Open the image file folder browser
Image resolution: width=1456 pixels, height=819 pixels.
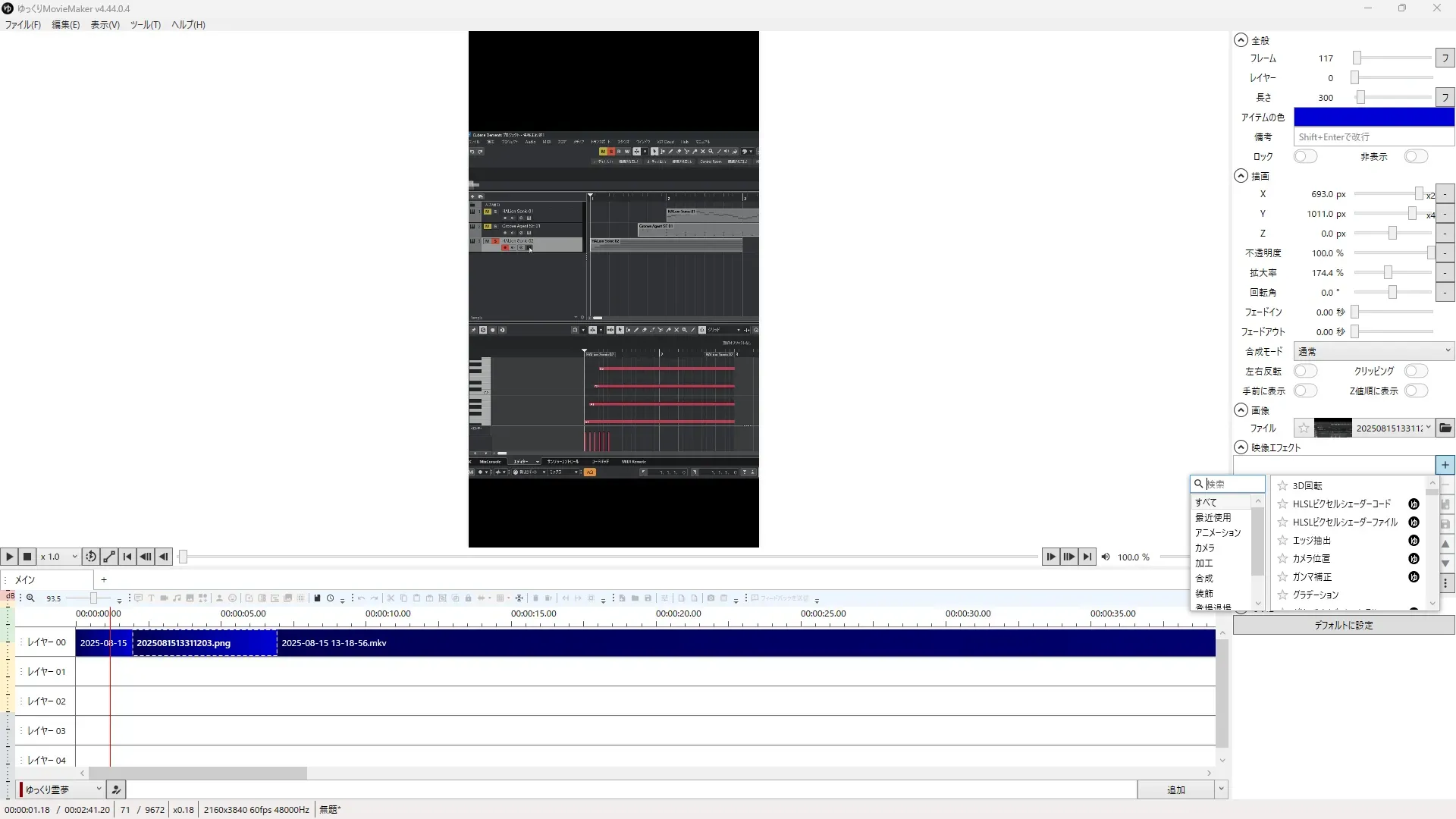[1445, 428]
